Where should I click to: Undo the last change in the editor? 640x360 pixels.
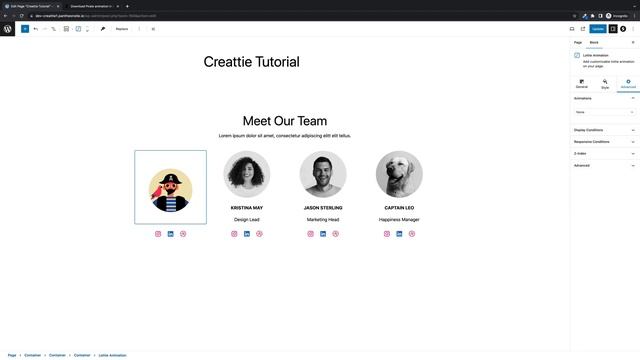point(36,29)
